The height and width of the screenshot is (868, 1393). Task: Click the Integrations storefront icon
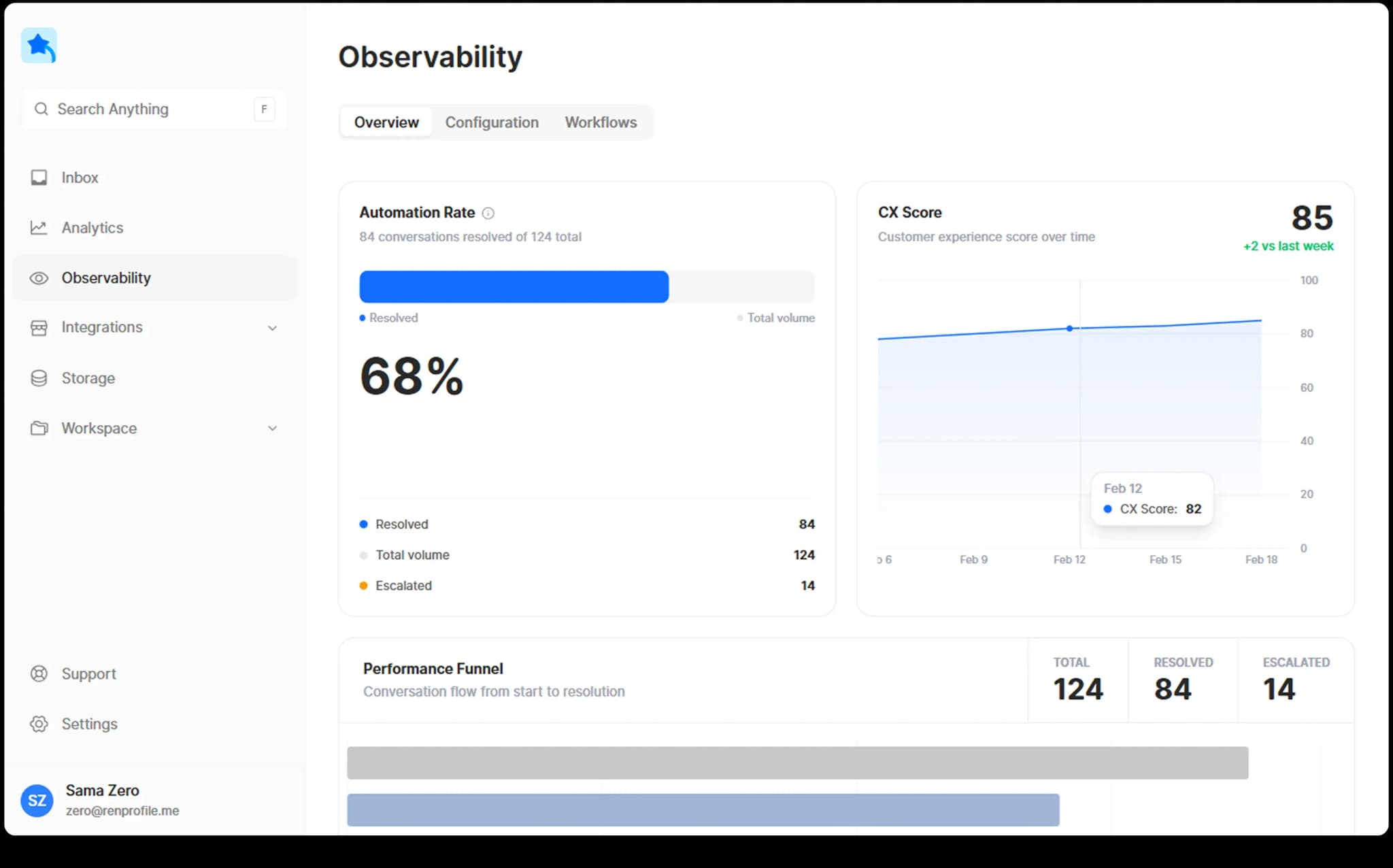(39, 328)
